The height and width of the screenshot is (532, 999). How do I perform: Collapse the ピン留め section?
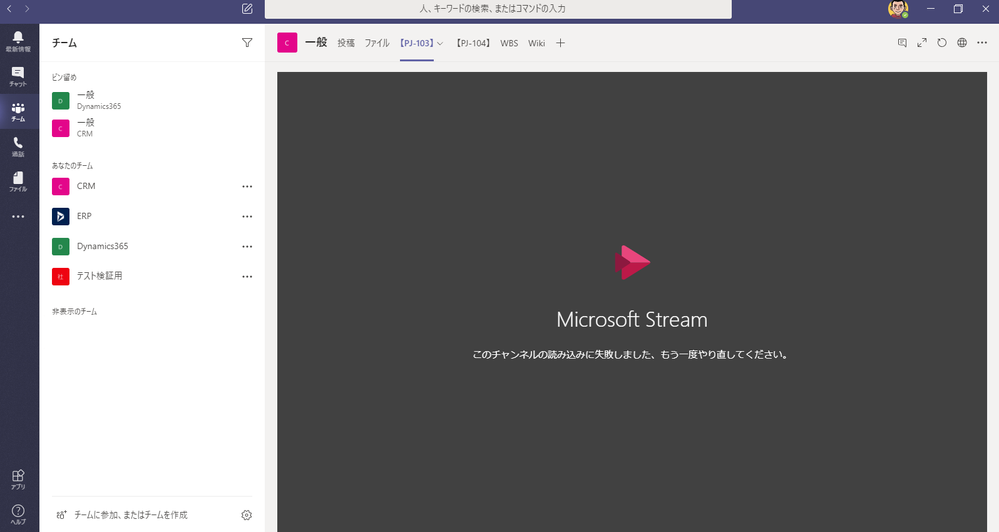64,77
